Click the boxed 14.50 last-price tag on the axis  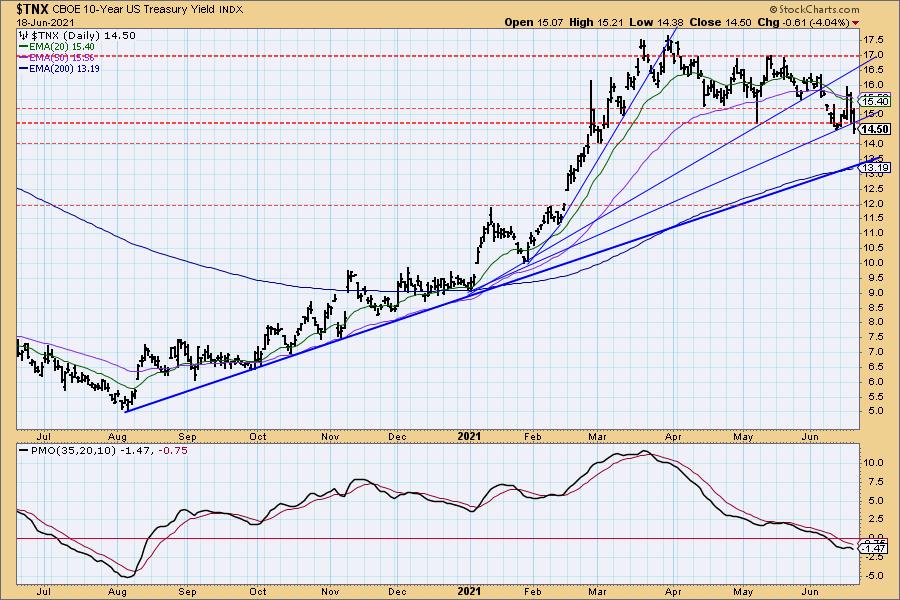[875, 129]
